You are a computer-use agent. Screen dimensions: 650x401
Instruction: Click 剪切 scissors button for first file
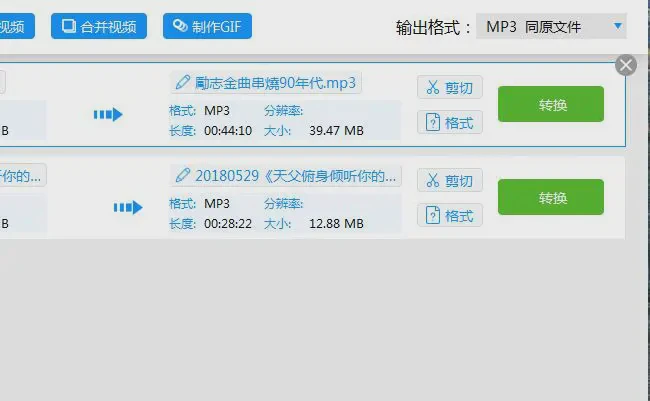[x=450, y=87]
